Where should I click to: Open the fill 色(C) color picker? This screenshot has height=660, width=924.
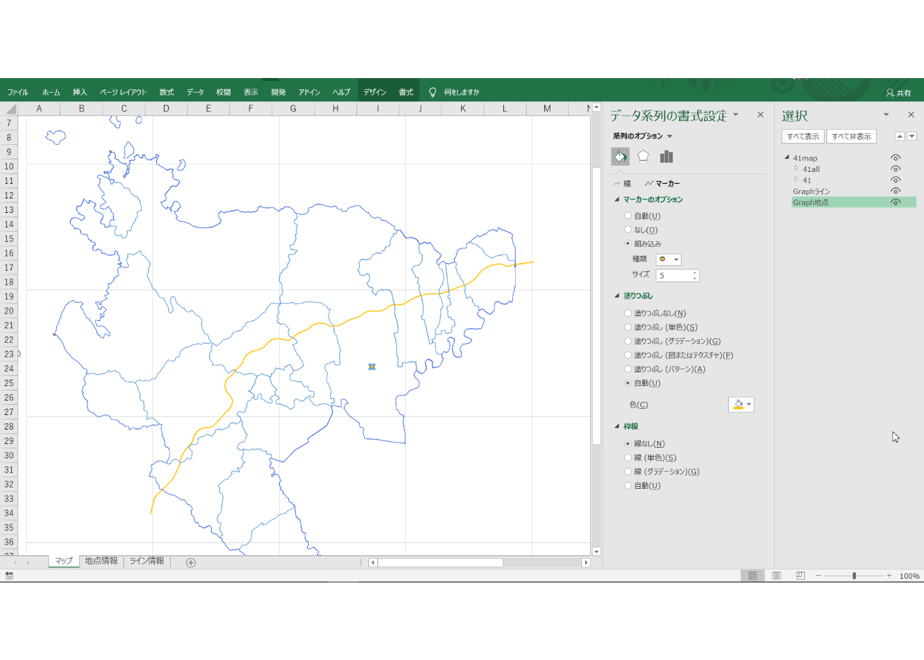click(741, 404)
